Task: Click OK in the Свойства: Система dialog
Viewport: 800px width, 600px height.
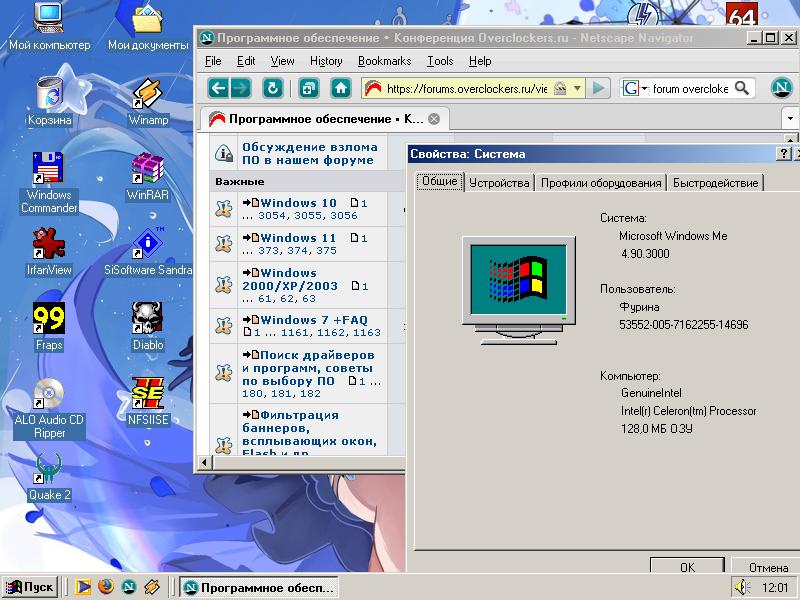Action: (x=687, y=566)
